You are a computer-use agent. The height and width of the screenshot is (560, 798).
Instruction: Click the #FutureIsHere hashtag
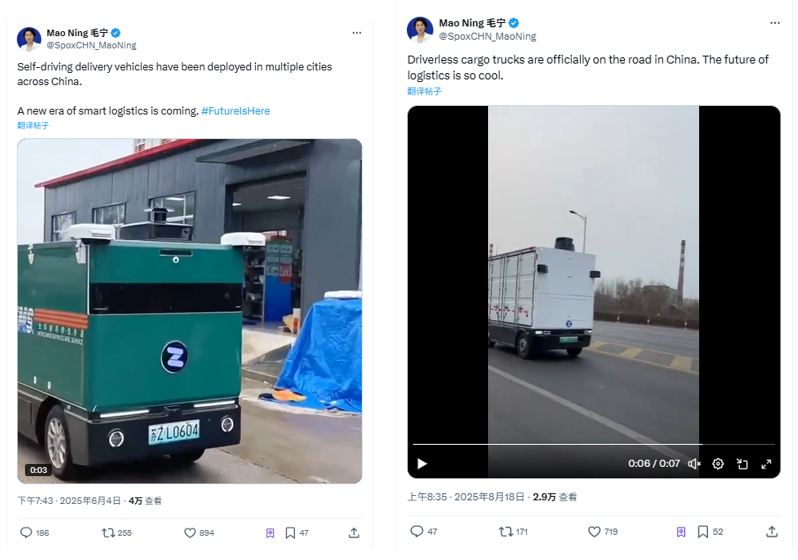point(235,111)
